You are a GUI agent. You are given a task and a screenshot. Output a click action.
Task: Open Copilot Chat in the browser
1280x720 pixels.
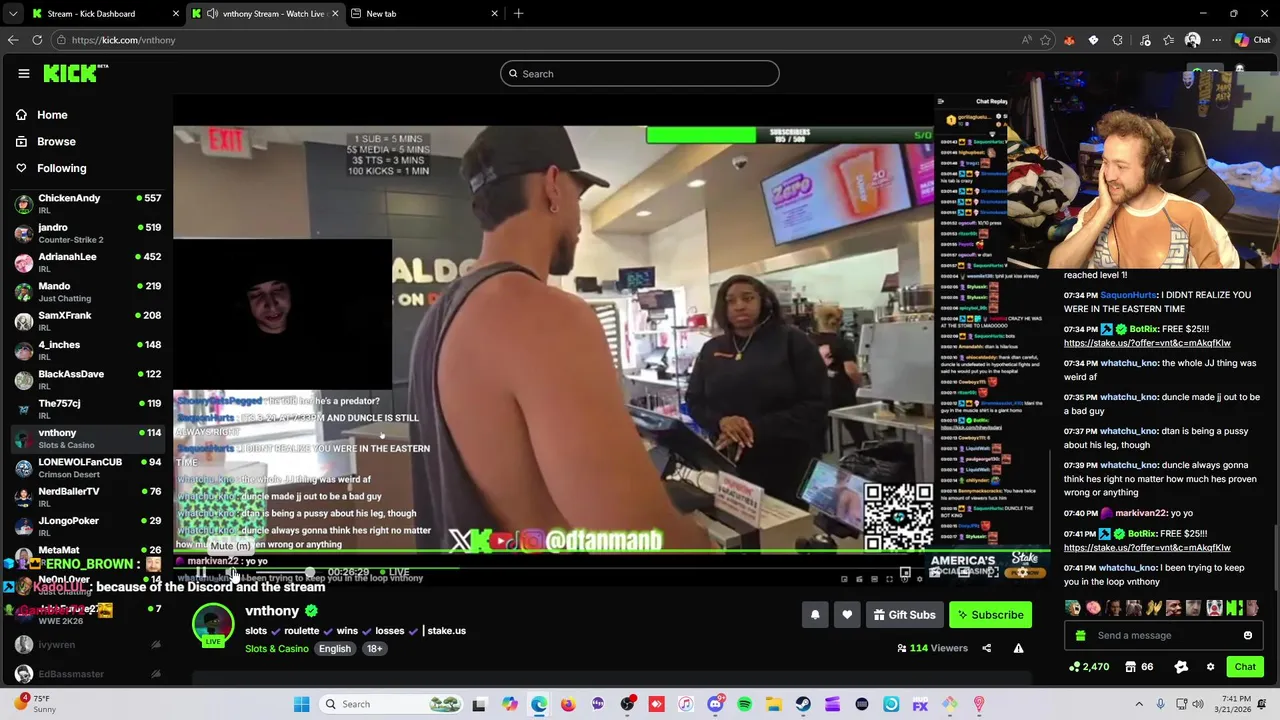[1252, 40]
